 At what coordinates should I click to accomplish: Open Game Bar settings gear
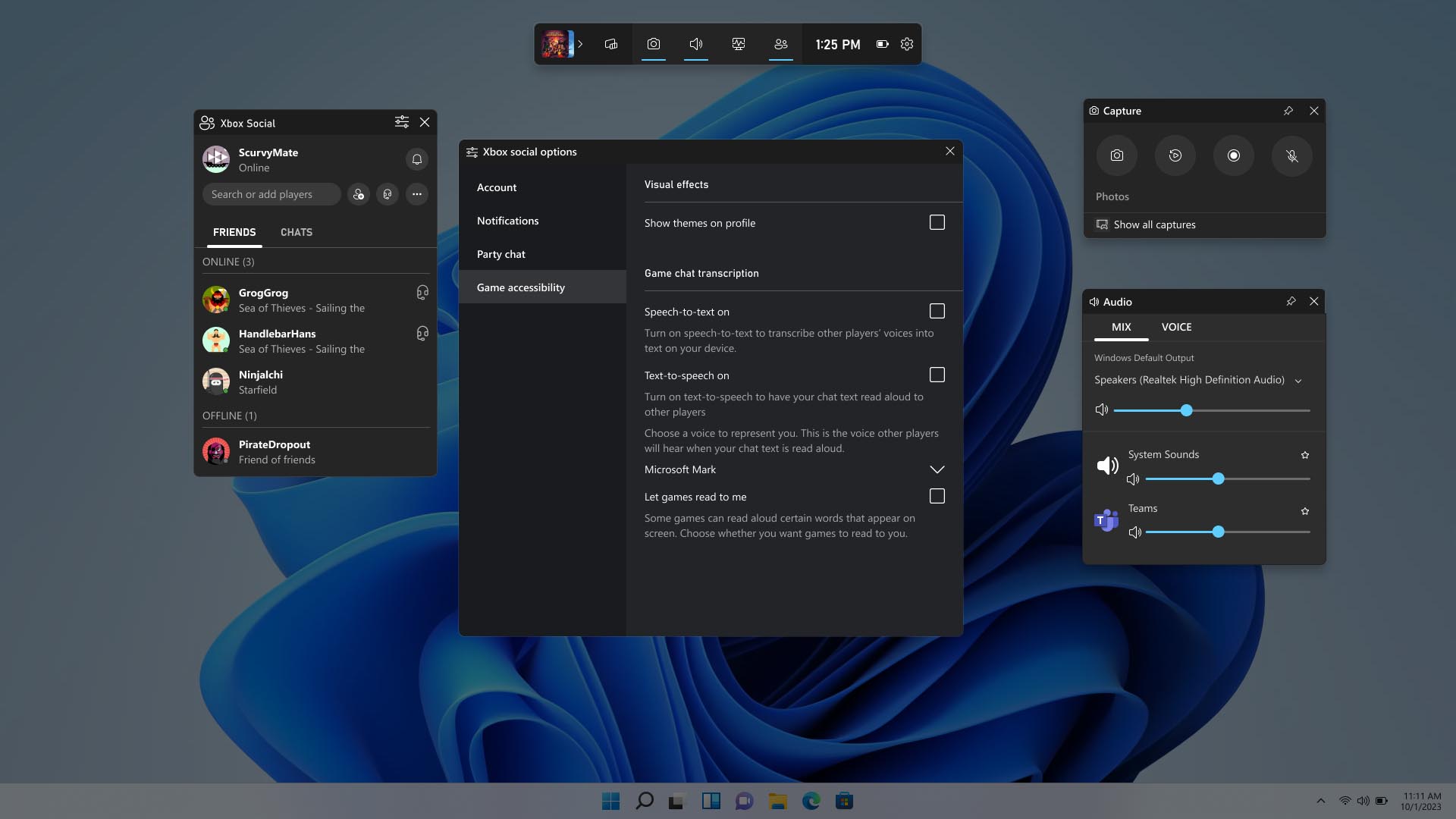(x=906, y=44)
